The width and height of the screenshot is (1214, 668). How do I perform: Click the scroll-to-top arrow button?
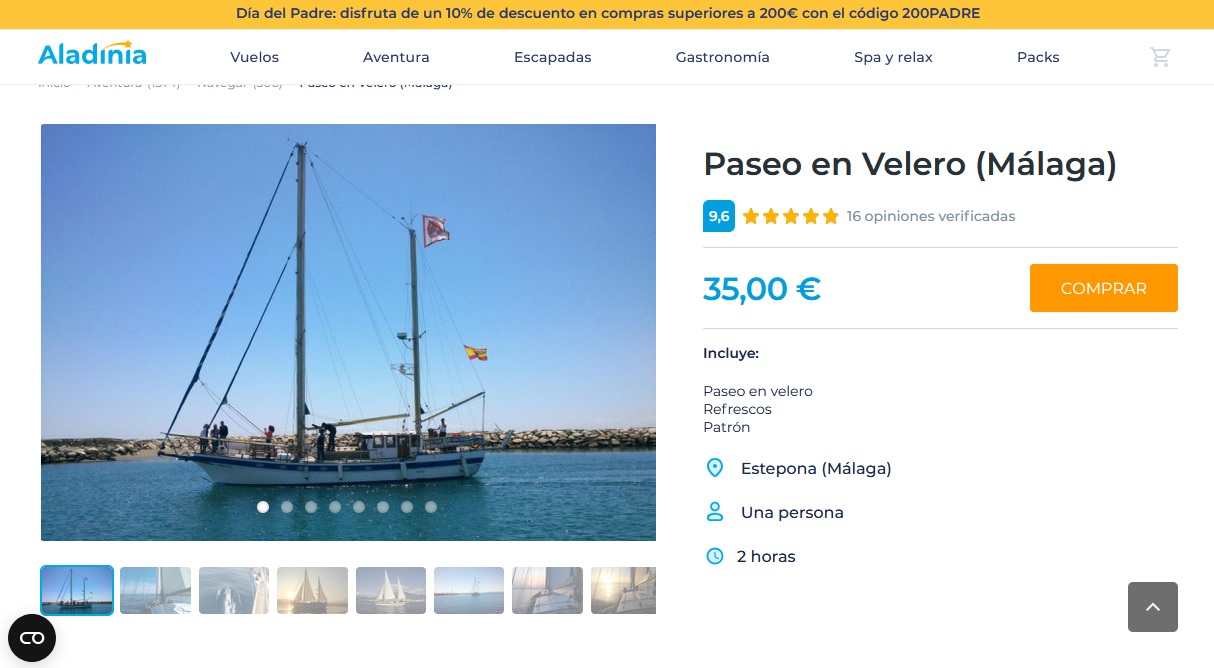click(x=1152, y=607)
